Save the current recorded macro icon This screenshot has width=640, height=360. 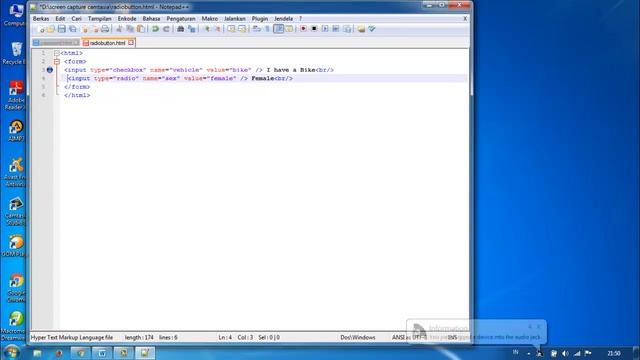pyautogui.click(x=347, y=29)
